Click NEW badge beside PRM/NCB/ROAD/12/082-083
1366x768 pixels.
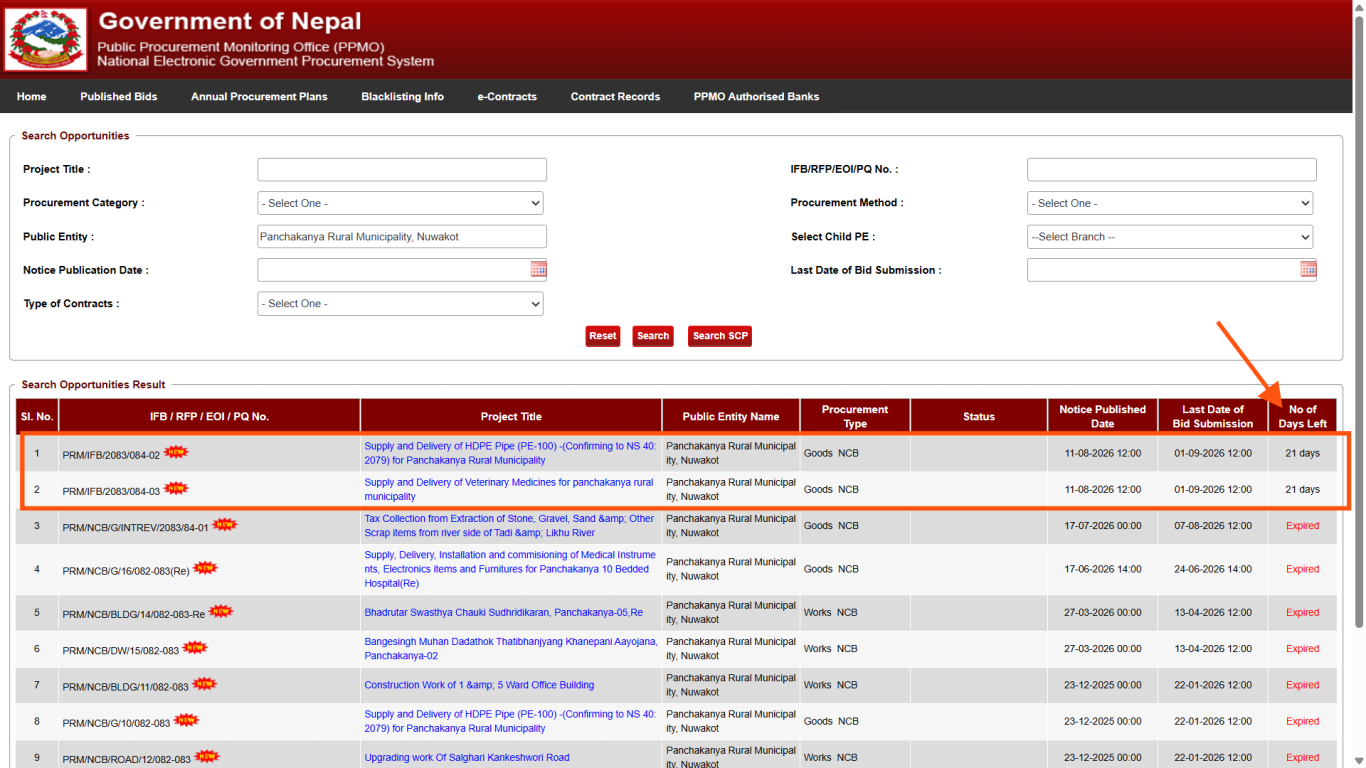[x=207, y=756]
